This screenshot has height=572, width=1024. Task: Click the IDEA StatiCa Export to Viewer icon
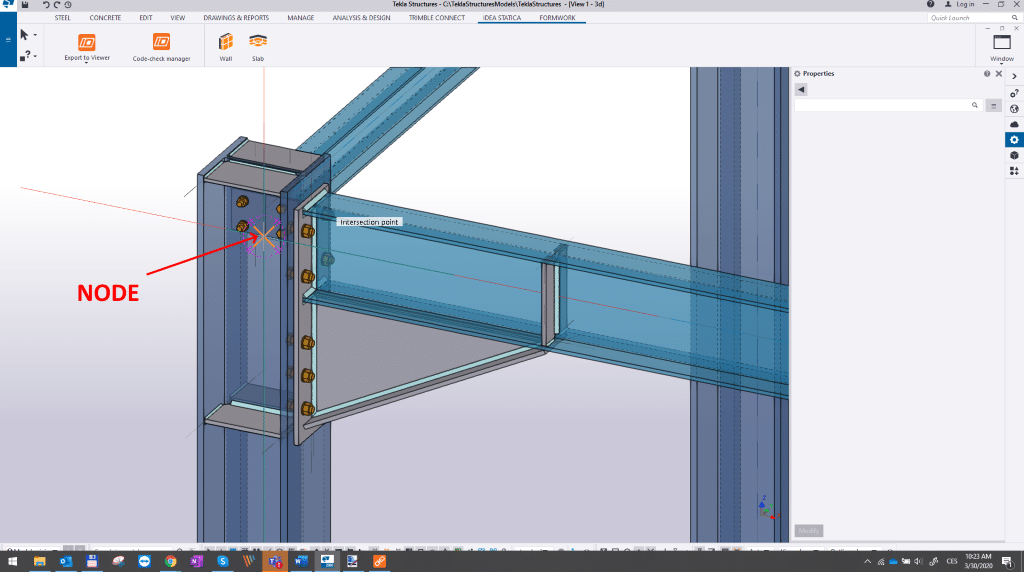point(87,42)
